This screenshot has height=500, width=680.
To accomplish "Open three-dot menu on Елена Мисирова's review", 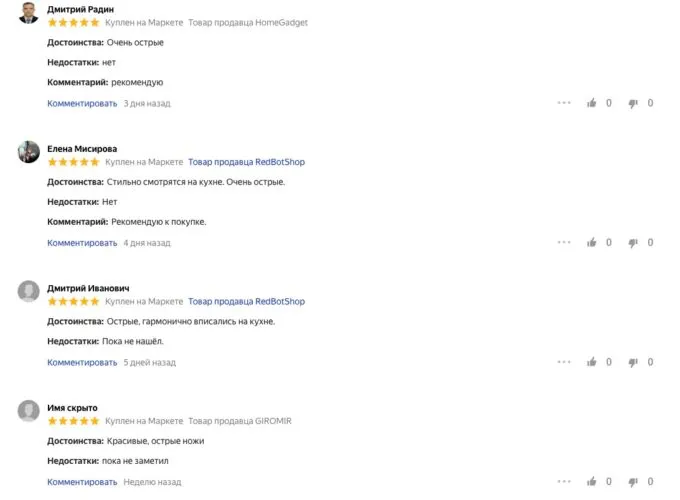I will coord(564,242).
